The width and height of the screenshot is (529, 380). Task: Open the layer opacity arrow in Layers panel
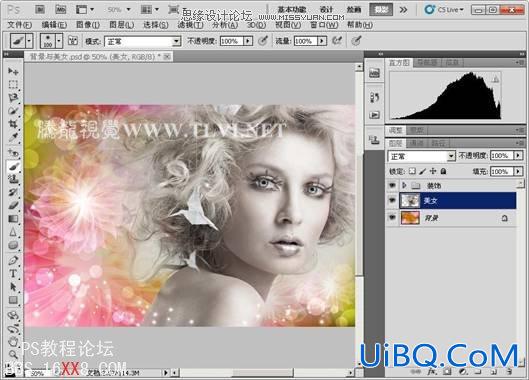(518, 156)
